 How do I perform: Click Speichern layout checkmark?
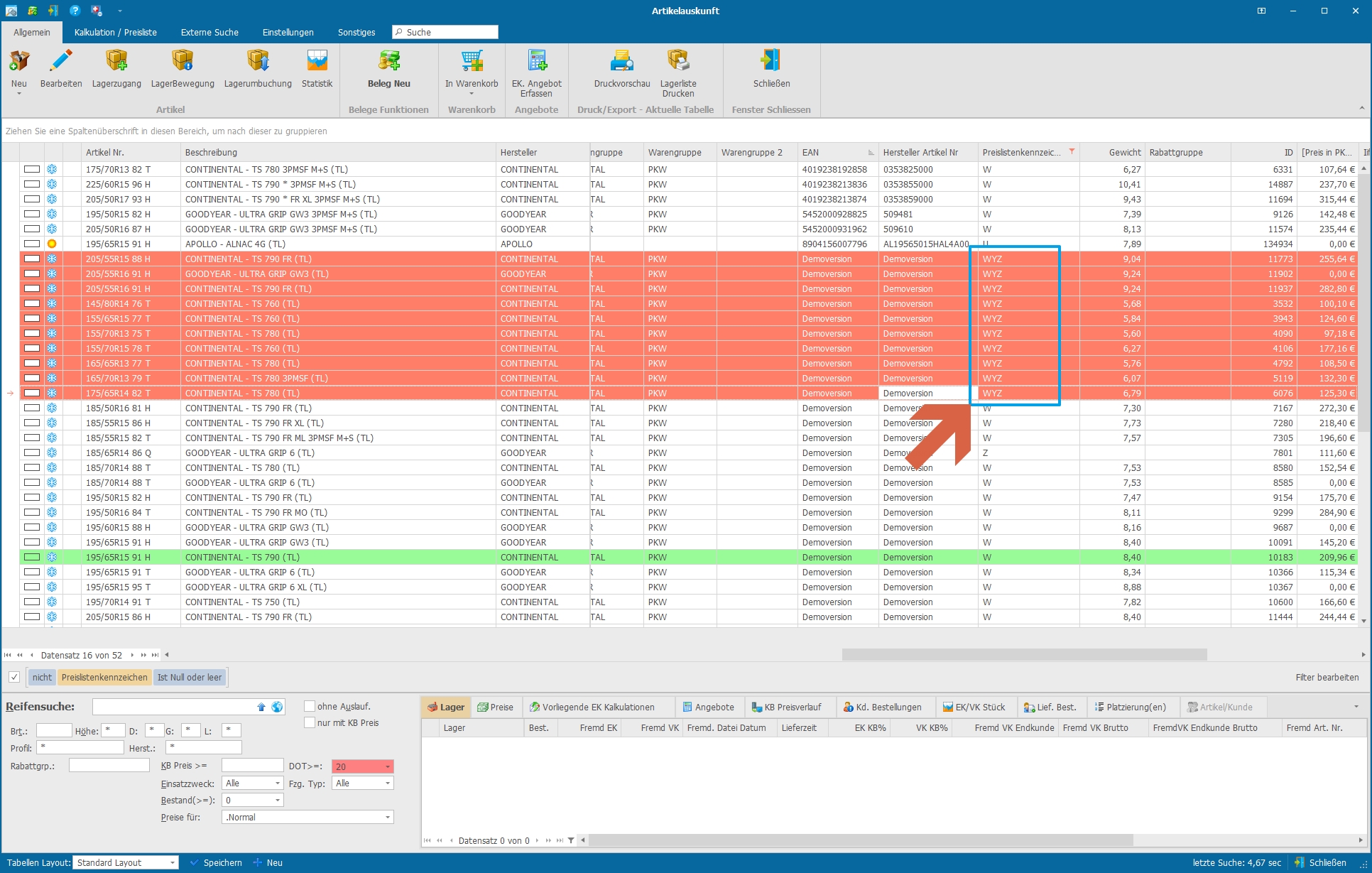point(216,862)
